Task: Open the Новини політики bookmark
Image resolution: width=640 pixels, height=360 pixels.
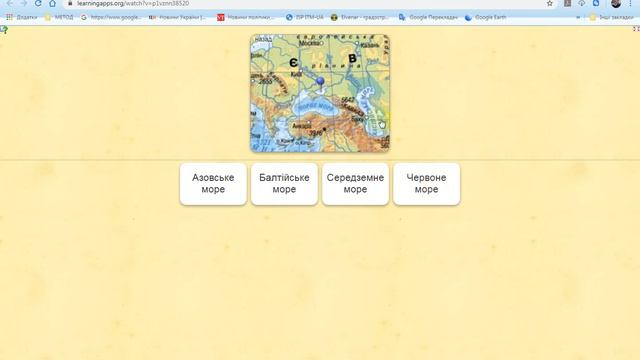Action: coord(246,17)
